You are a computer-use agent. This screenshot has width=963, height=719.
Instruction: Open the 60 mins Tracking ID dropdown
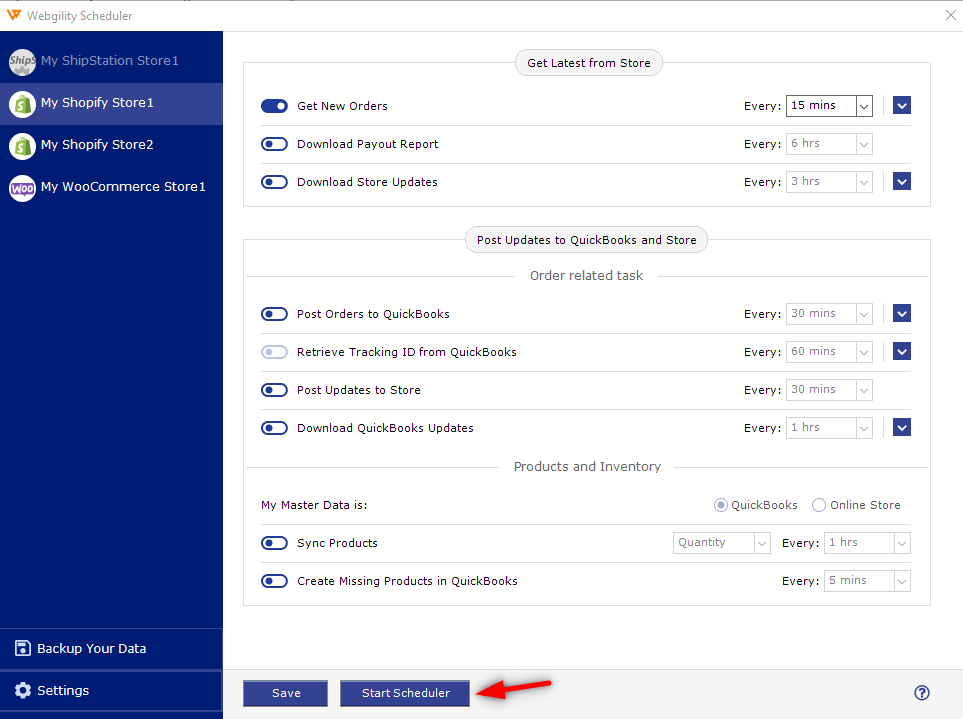pos(829,352)
